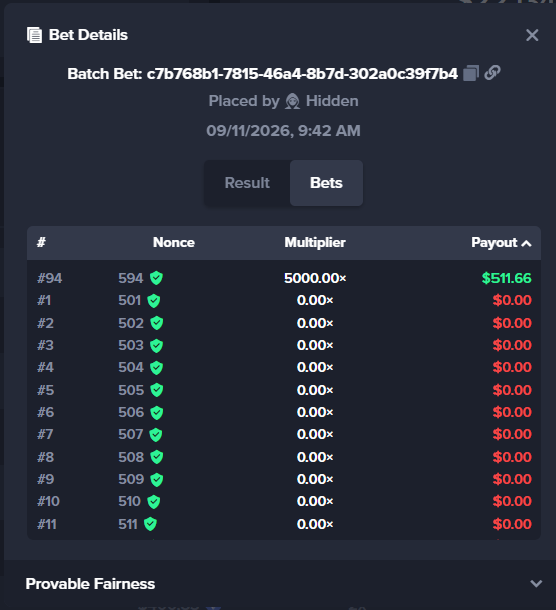
Task: Click verified shield next to nonce 510
Action: pos(154,501)
